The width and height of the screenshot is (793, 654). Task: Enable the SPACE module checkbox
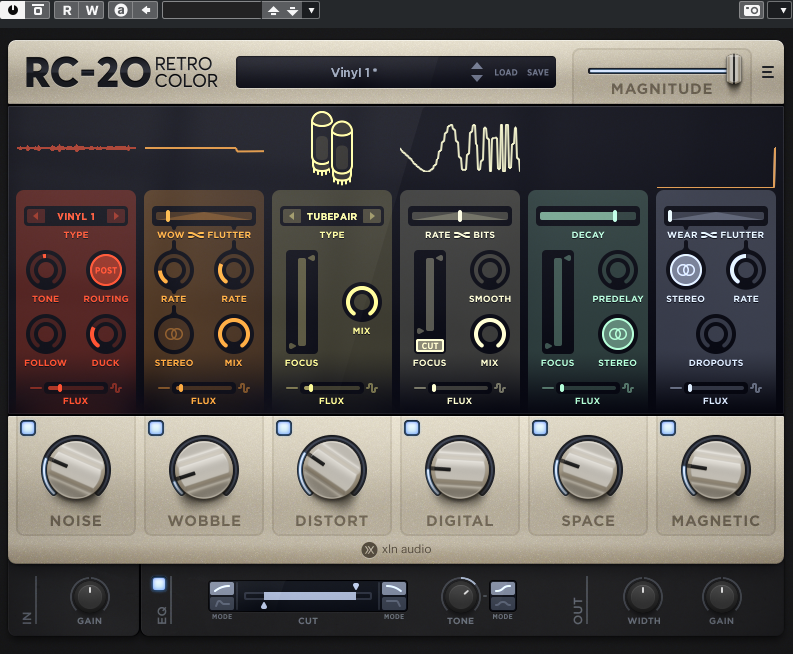540,428
